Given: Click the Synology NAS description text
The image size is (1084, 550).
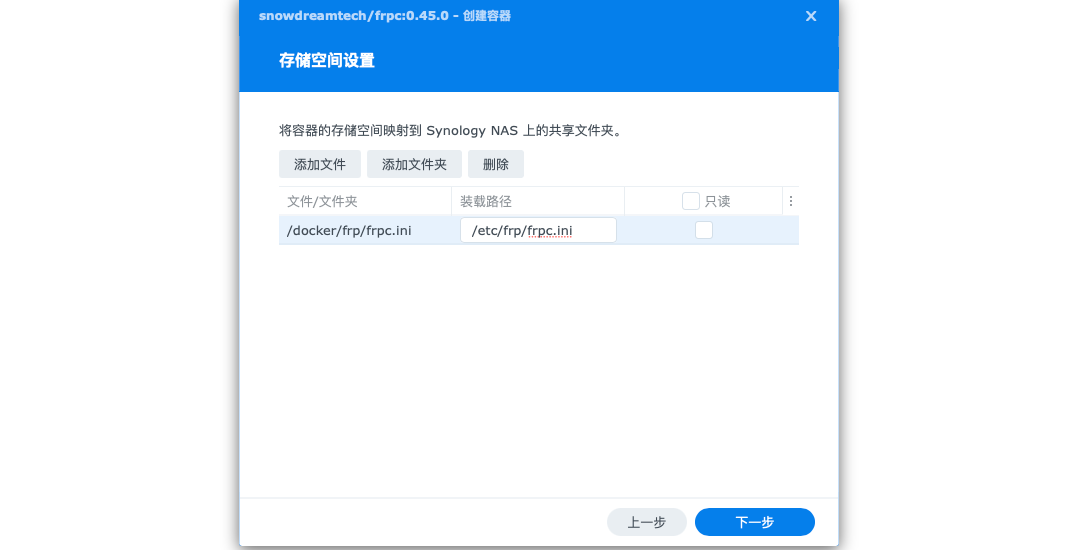Looking at the screenshot, I should click(450, 130).
